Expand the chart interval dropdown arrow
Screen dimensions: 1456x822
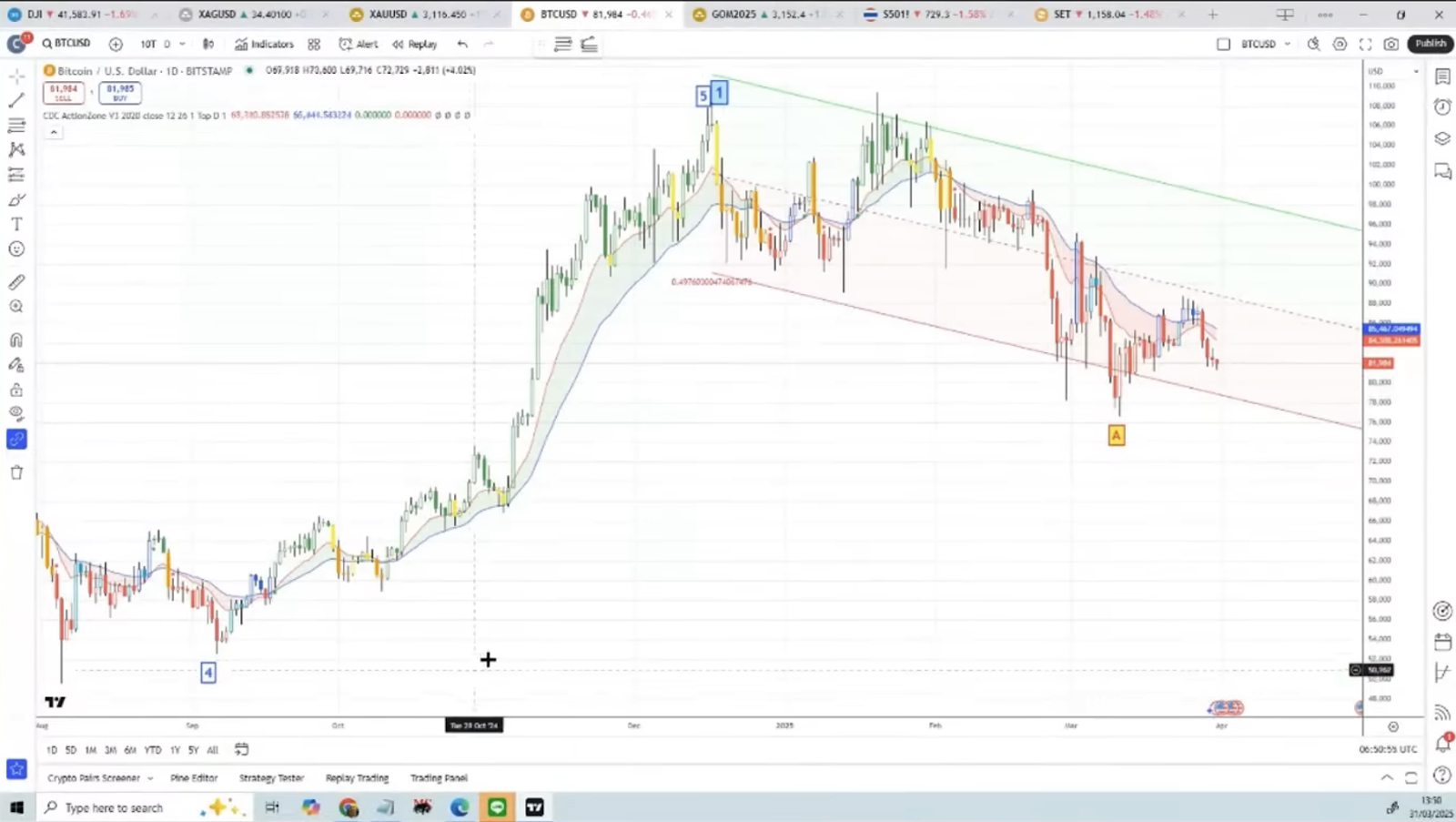182,44
